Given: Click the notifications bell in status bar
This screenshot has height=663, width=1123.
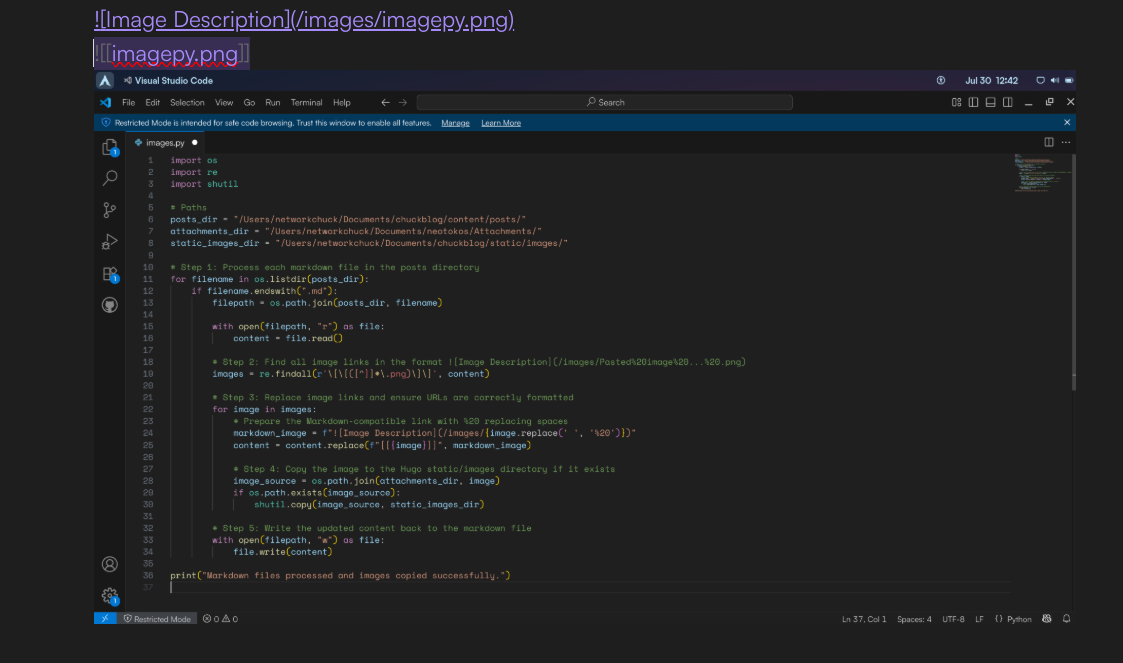Looking at the screenshot, I should [1066, 619].
